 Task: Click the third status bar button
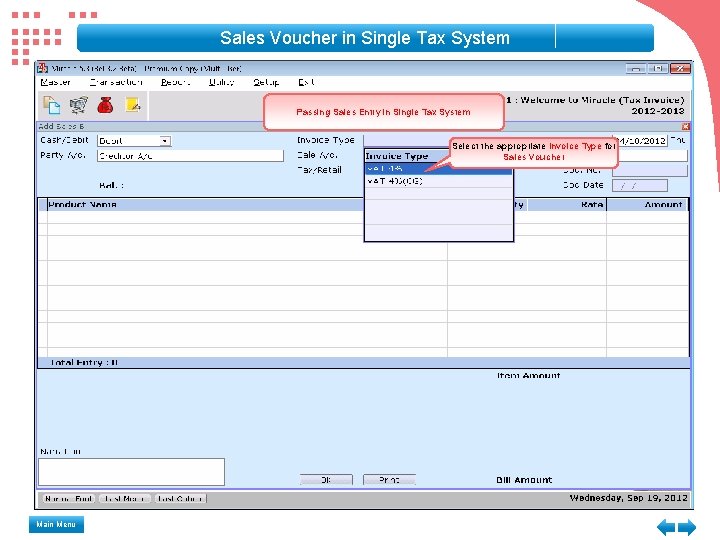[180, 498]
